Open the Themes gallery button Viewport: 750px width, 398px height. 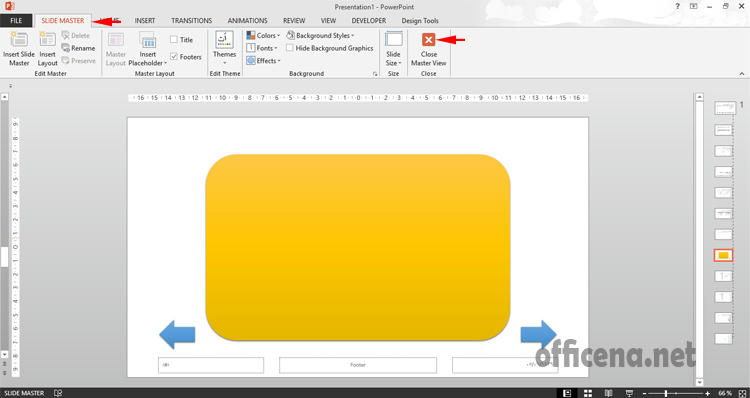coord(224,48)
